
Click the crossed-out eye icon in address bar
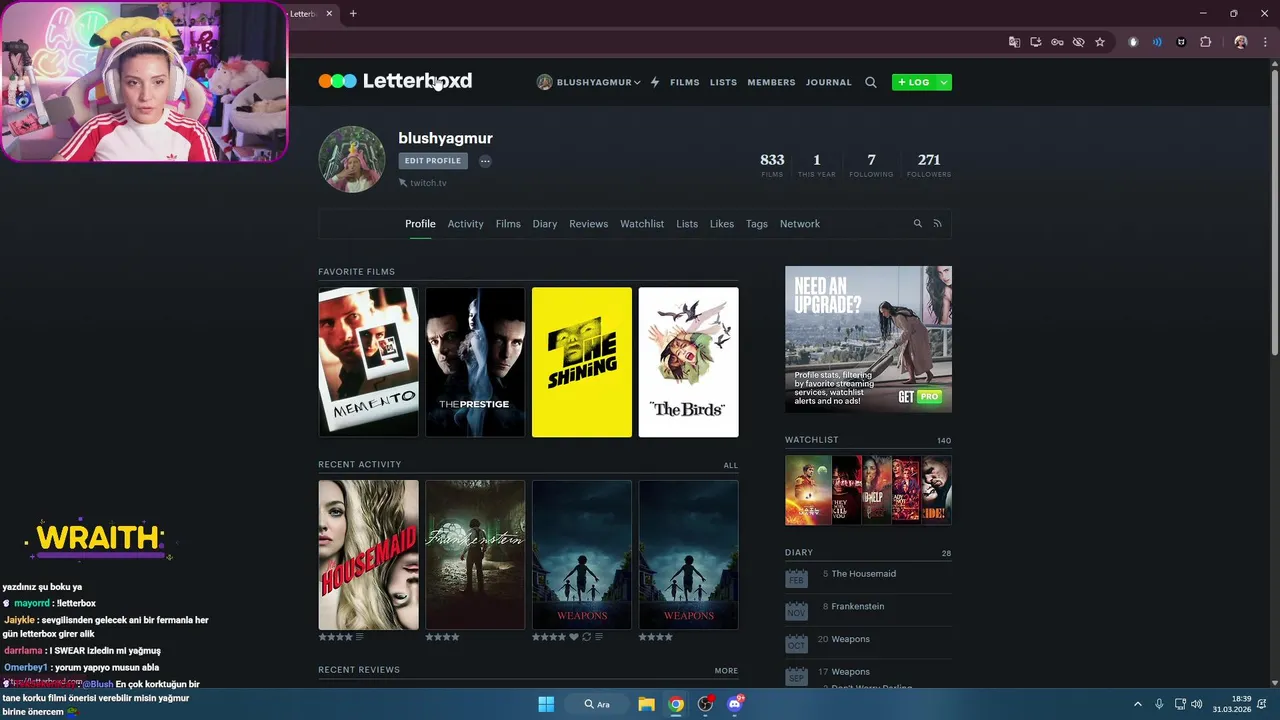tap(1078, 42)
